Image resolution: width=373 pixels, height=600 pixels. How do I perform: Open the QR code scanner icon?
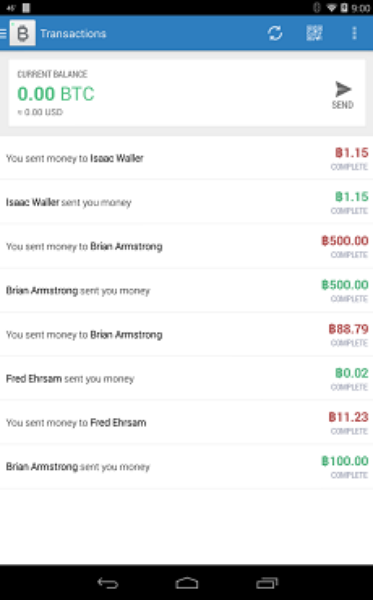[x=314, y=33]
